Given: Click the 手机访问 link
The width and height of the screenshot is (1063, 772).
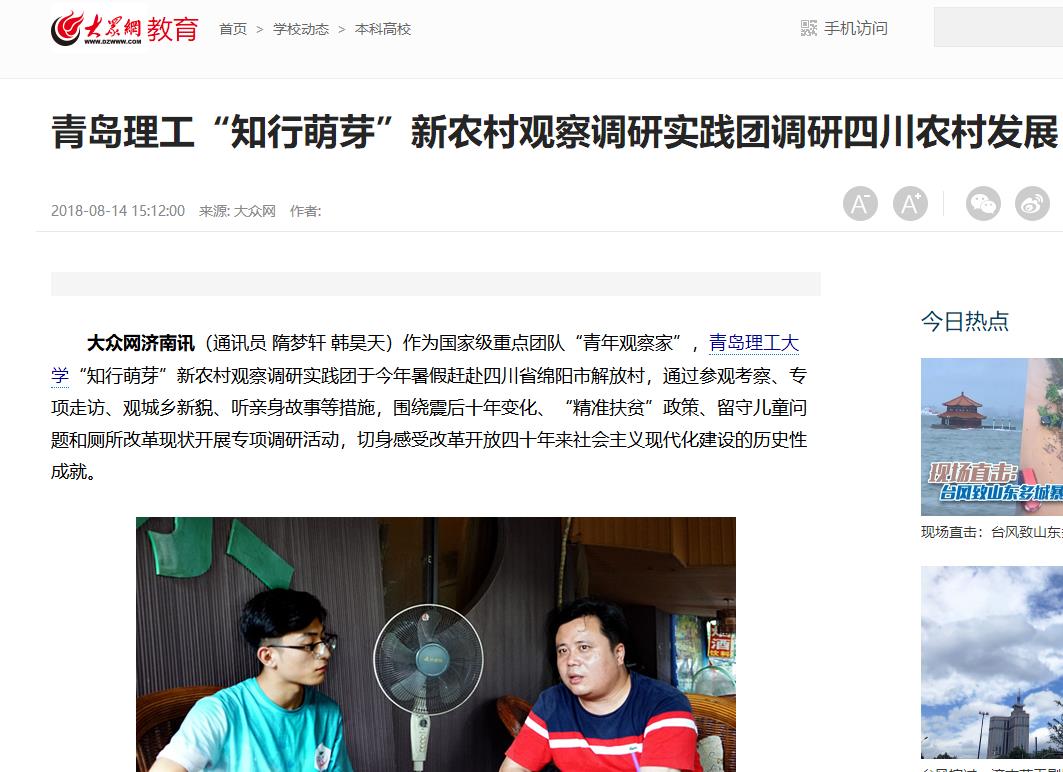Looking at the screenshot, I should pyautogui.click(x=856, y=28).
